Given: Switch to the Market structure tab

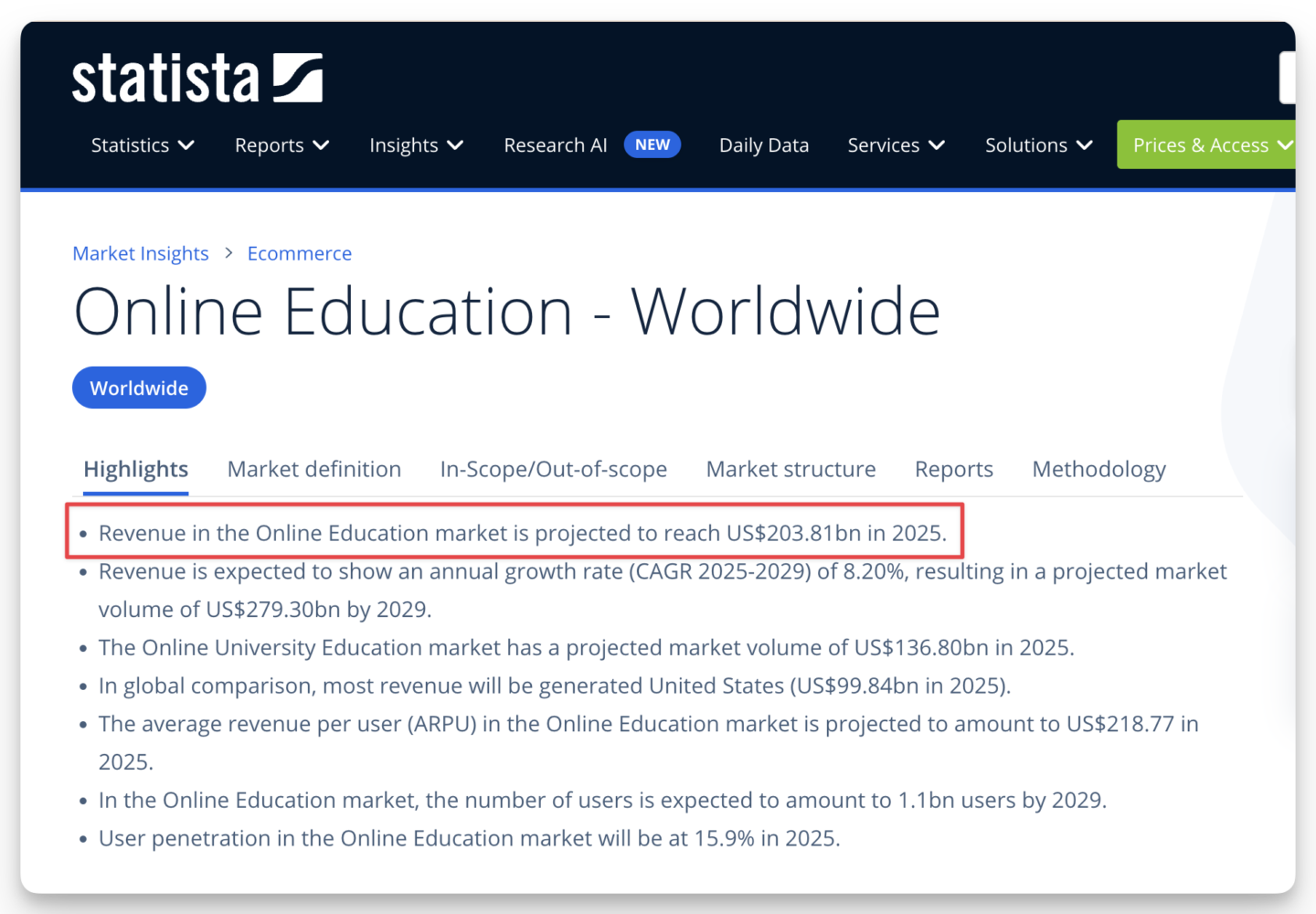Looking at the screenshot, I should [791, 469].
